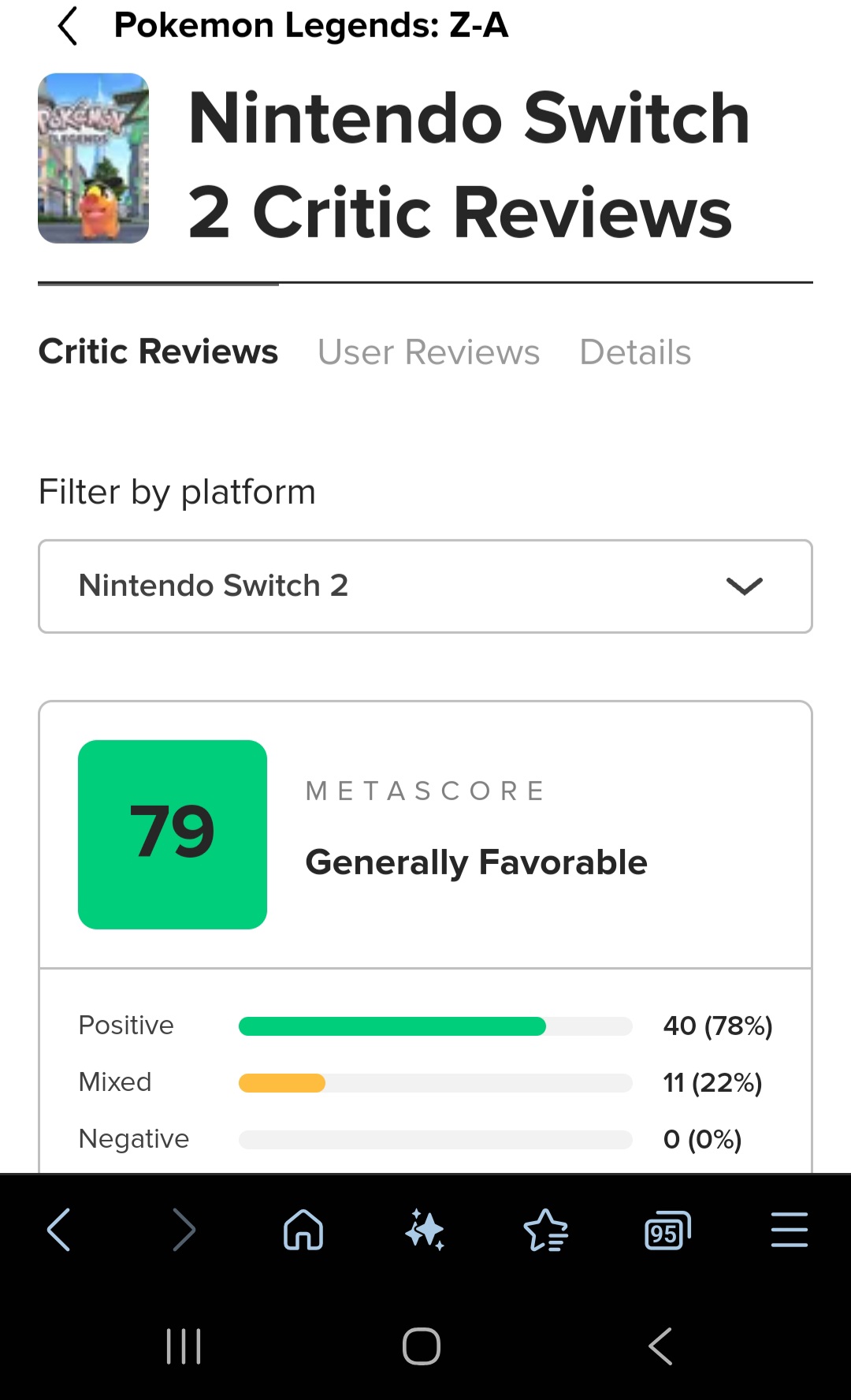Screen dimensions: 851x1400
Task: Expand the Nintendo Switch 2 platform dropdown
Action: pos(425,586)
